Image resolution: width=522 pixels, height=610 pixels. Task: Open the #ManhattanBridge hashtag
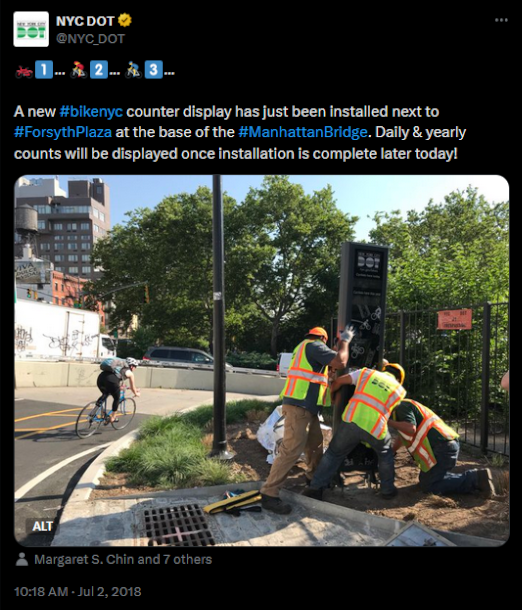pos(303,132)
